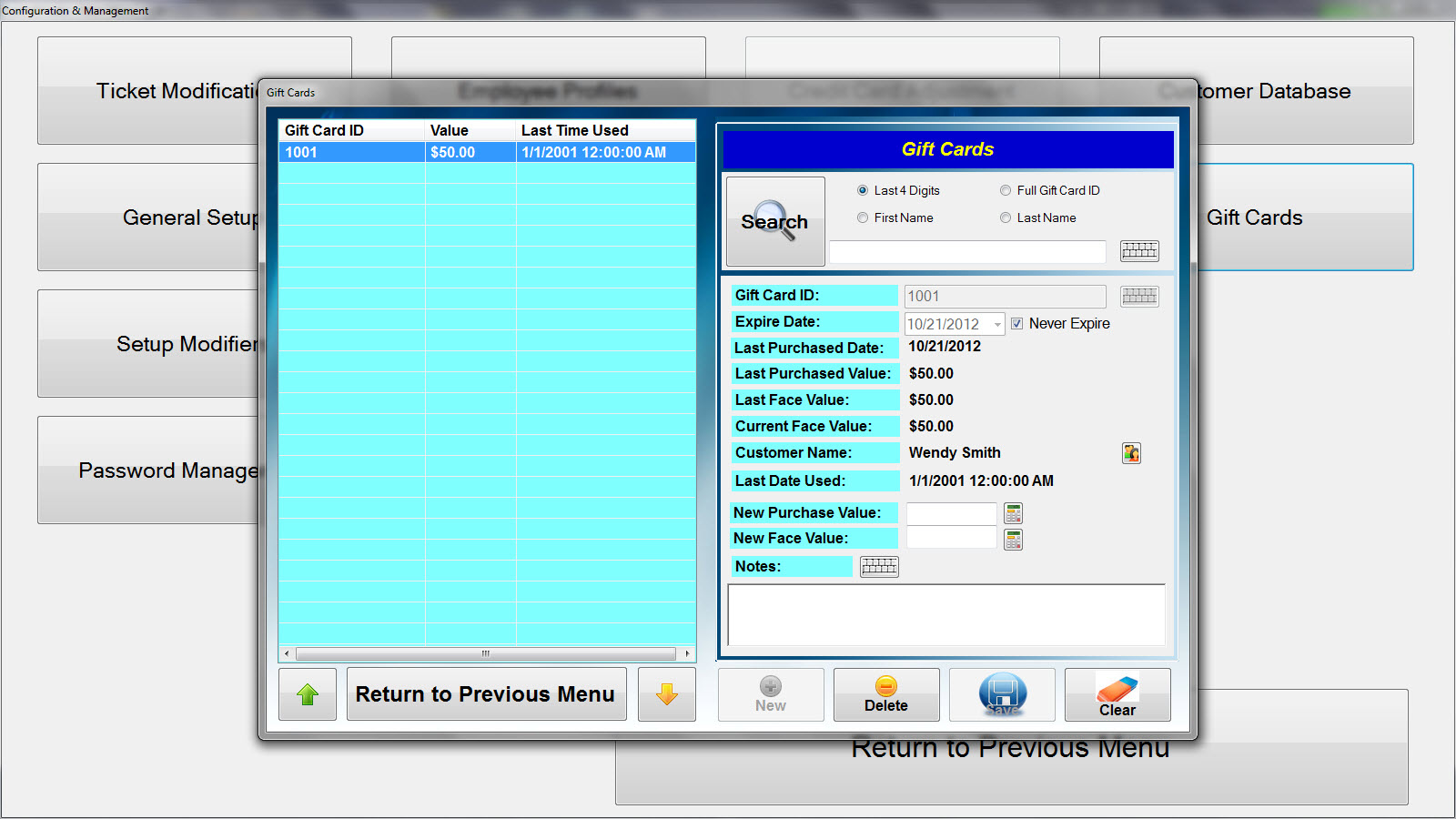1456x819 pixels.
Task: Open on-screen keyboard beside search field
Action: [x=1138, y=251]
